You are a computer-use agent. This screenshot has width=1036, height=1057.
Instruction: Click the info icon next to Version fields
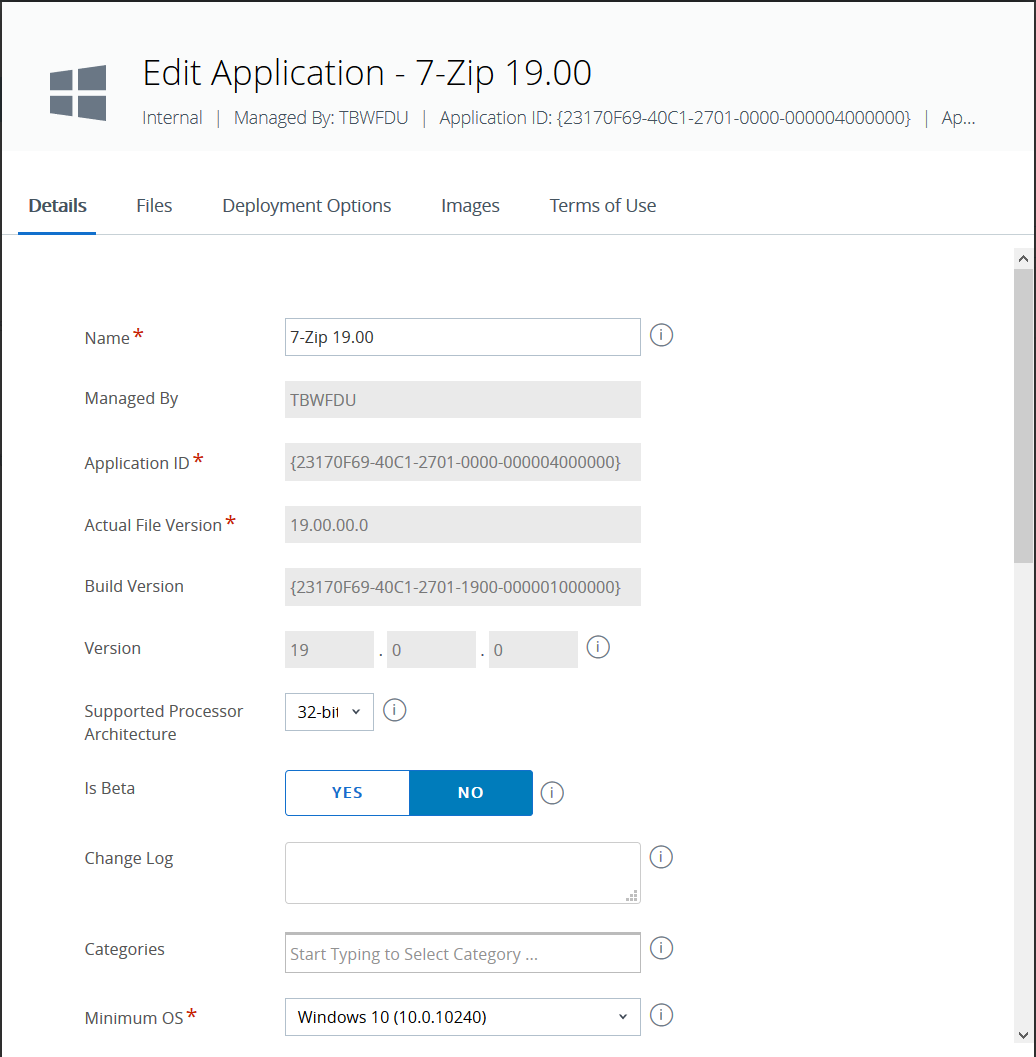click(x=598, y=647)
